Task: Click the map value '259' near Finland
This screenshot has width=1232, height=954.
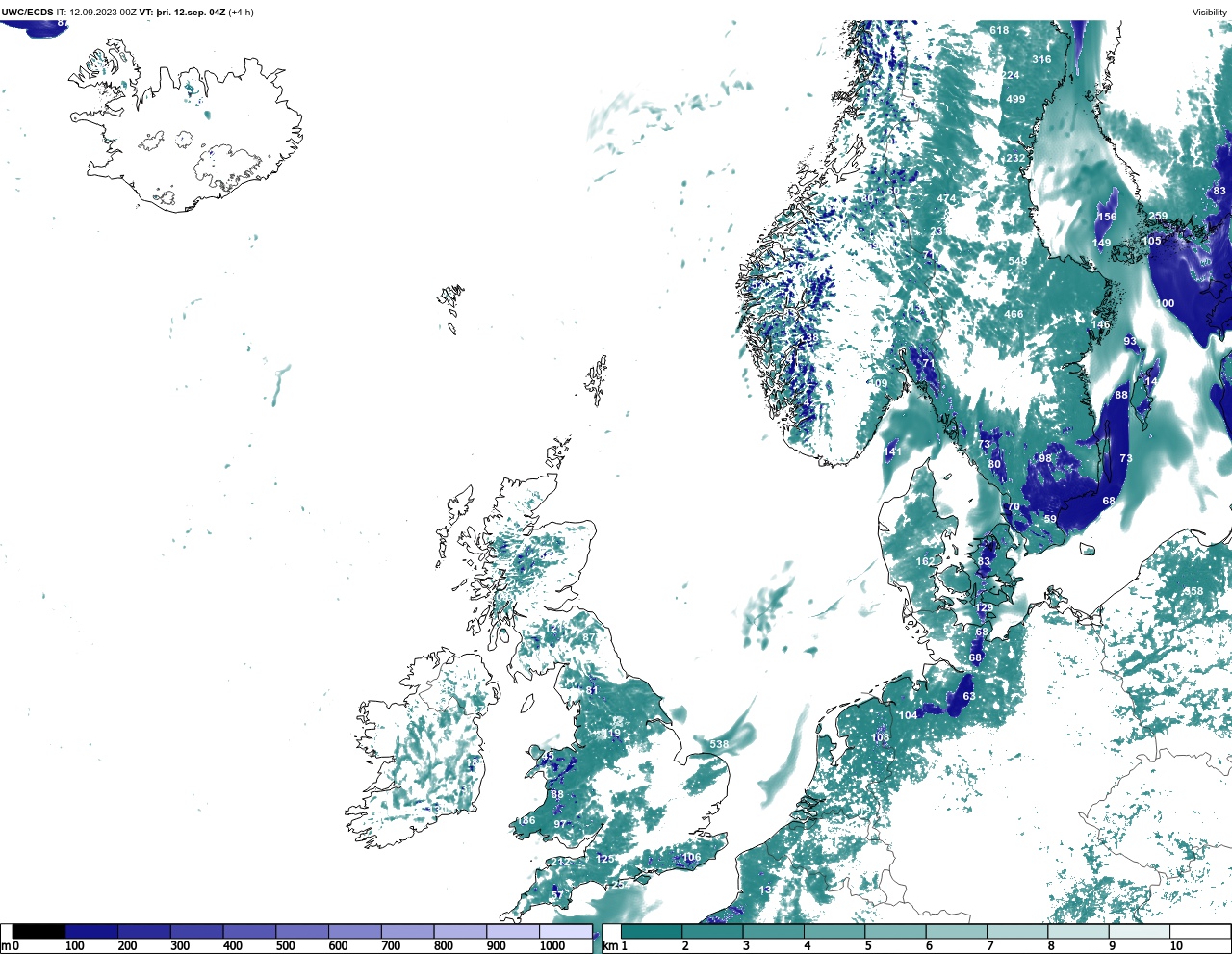Action: pos(1158,217)
